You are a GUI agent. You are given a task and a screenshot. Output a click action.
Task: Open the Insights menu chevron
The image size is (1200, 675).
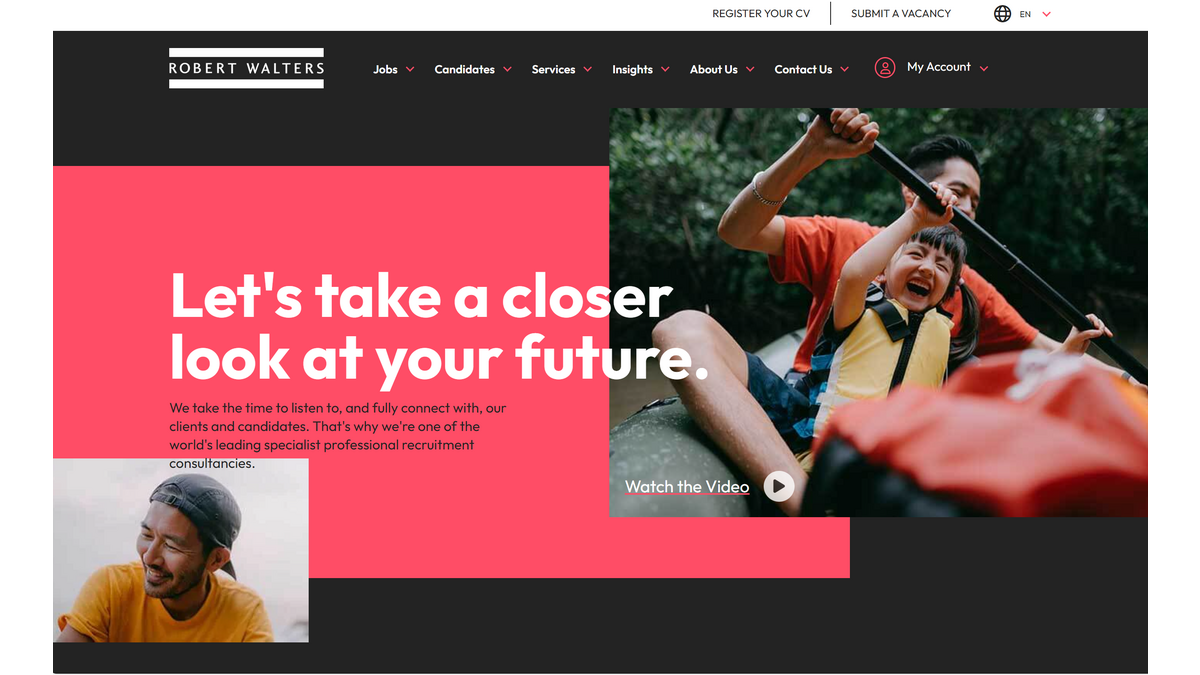tap(665, 70)
